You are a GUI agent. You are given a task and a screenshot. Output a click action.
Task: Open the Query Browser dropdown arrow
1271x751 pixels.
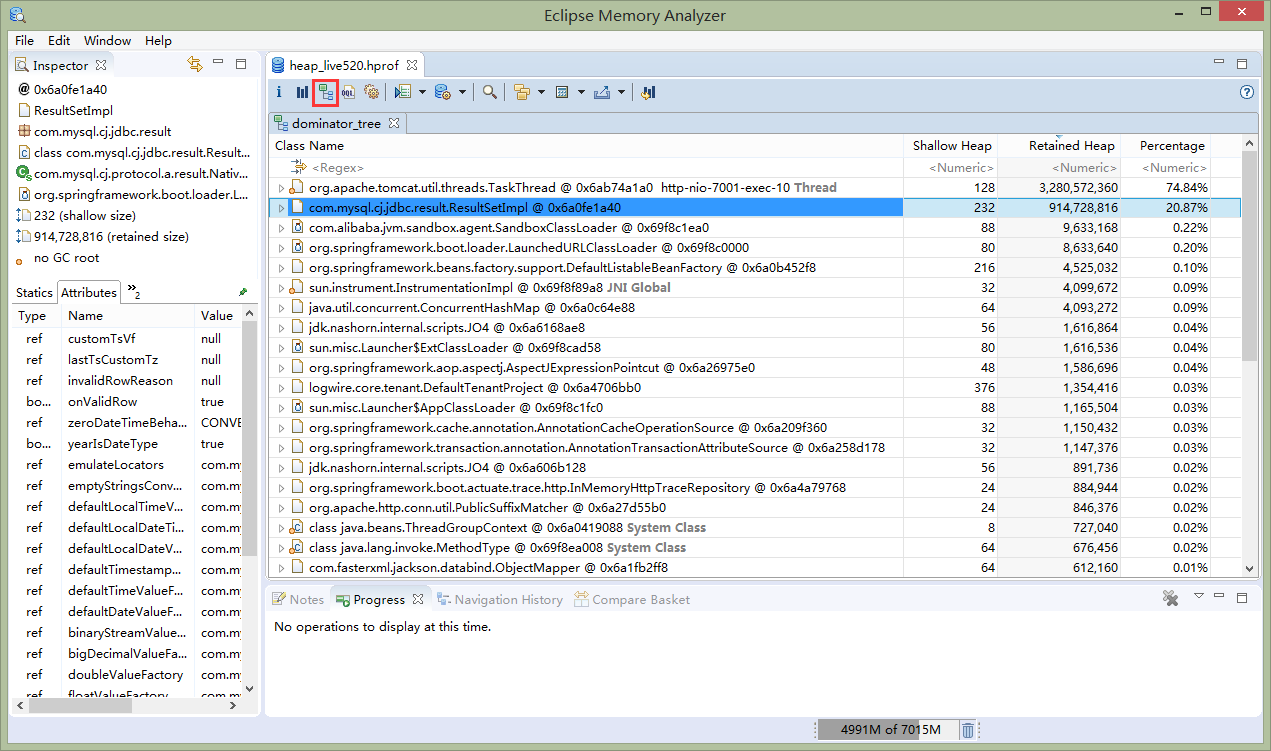tap(463, 93)
